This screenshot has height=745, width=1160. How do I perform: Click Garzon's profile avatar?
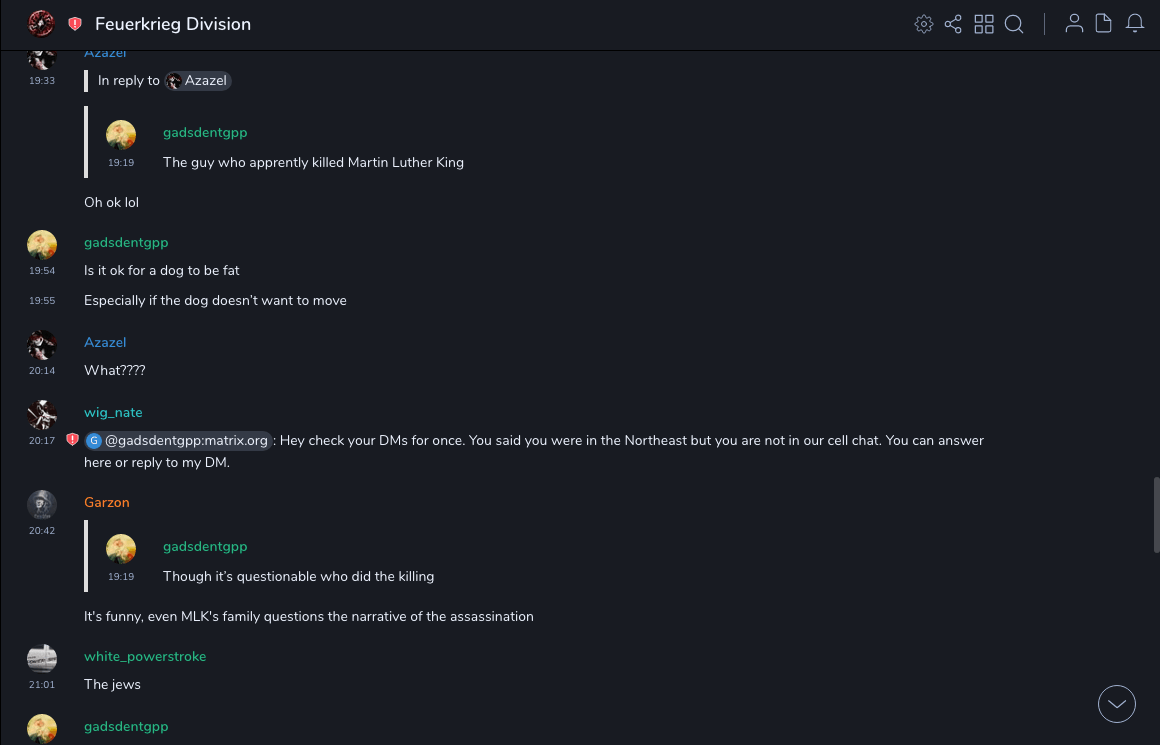(41, 505)
